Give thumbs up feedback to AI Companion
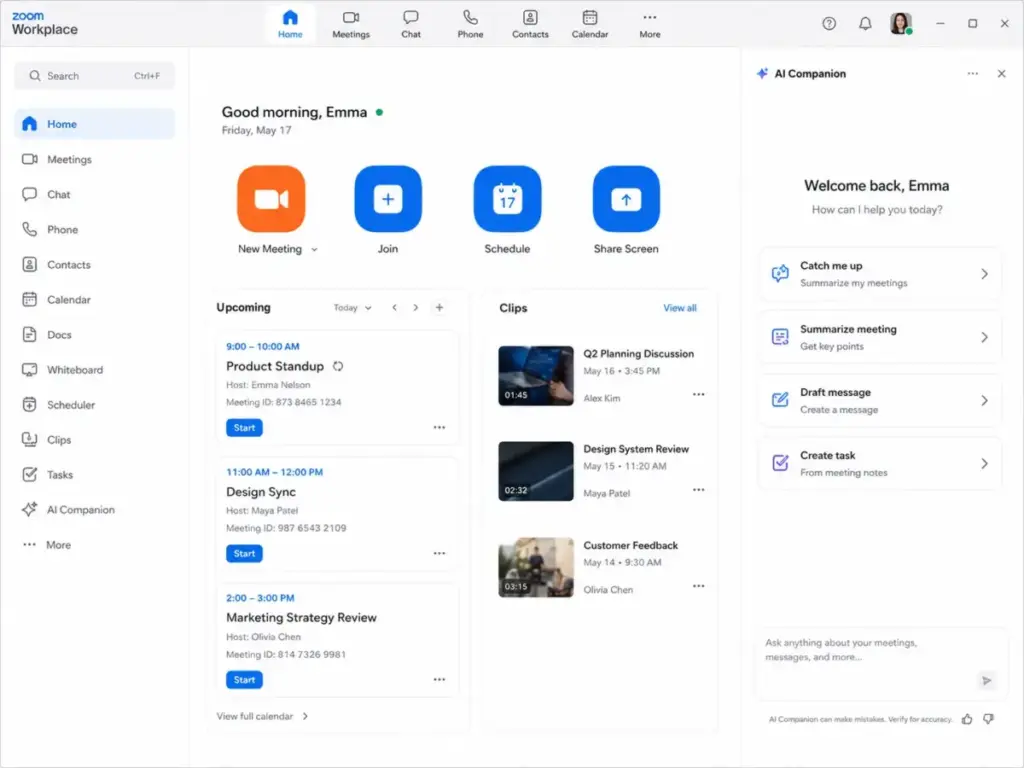 click(x=967, y=719)
